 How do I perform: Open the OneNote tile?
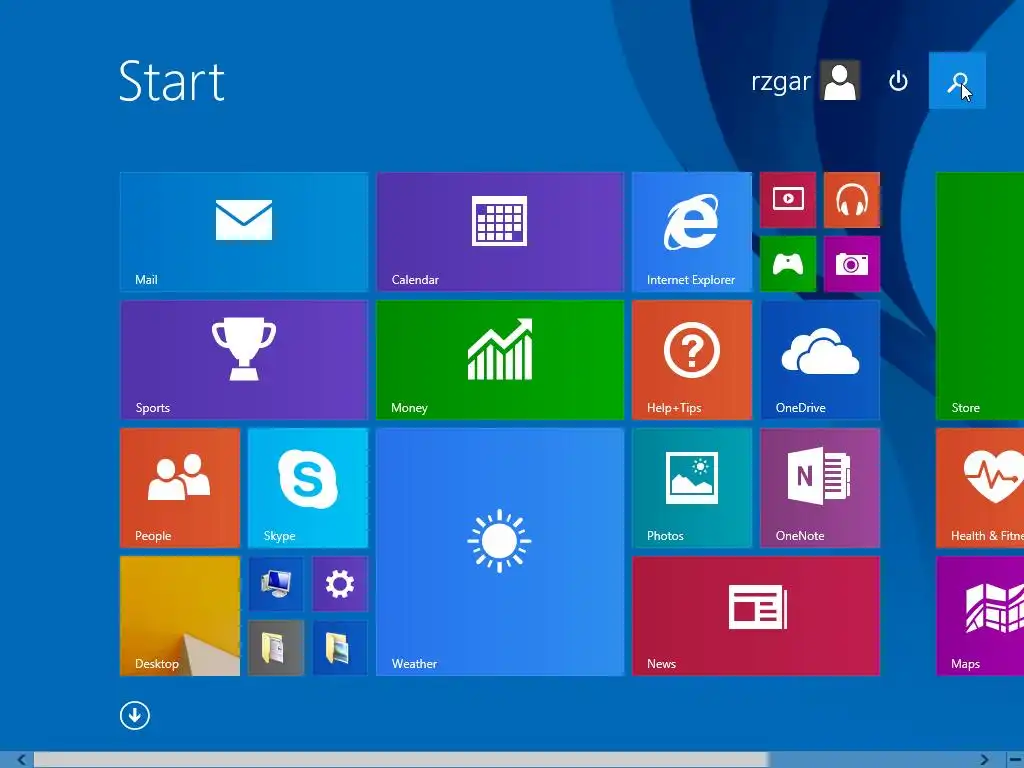[x=820, y=488]
